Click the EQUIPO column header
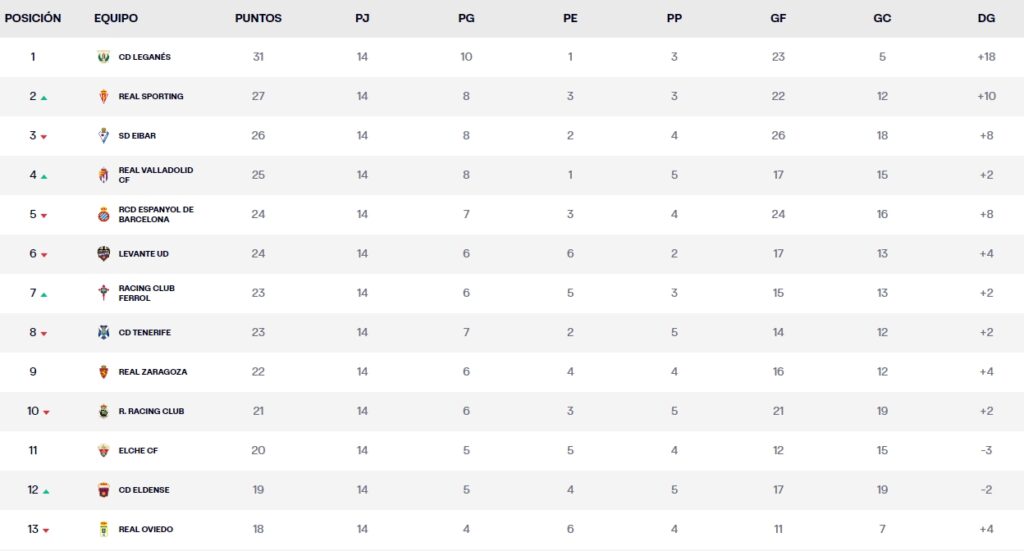The width and height of the screenshot is (1024, 551). click(x=116, y=18)
